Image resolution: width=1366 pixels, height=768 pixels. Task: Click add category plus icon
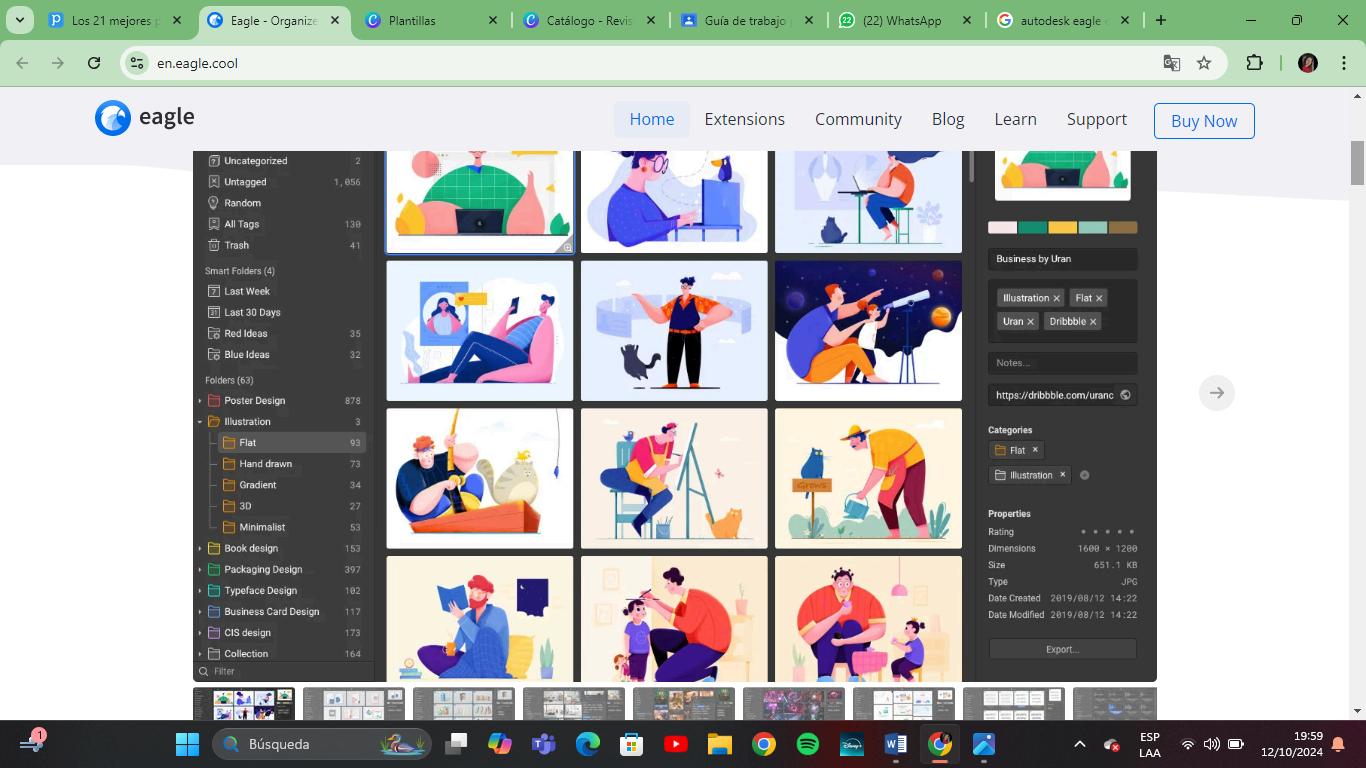point(1085,475)
